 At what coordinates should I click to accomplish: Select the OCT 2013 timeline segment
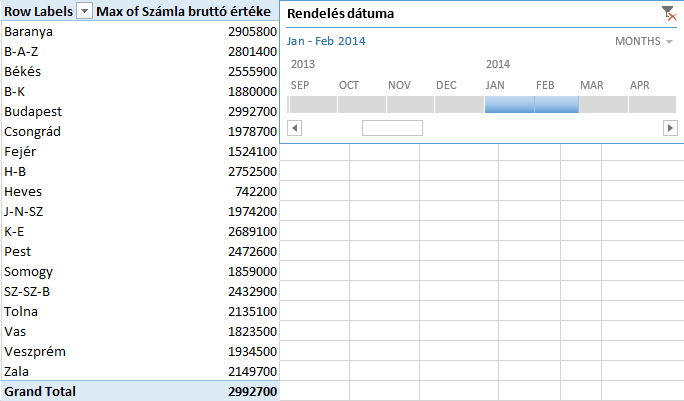click(362, 105)
